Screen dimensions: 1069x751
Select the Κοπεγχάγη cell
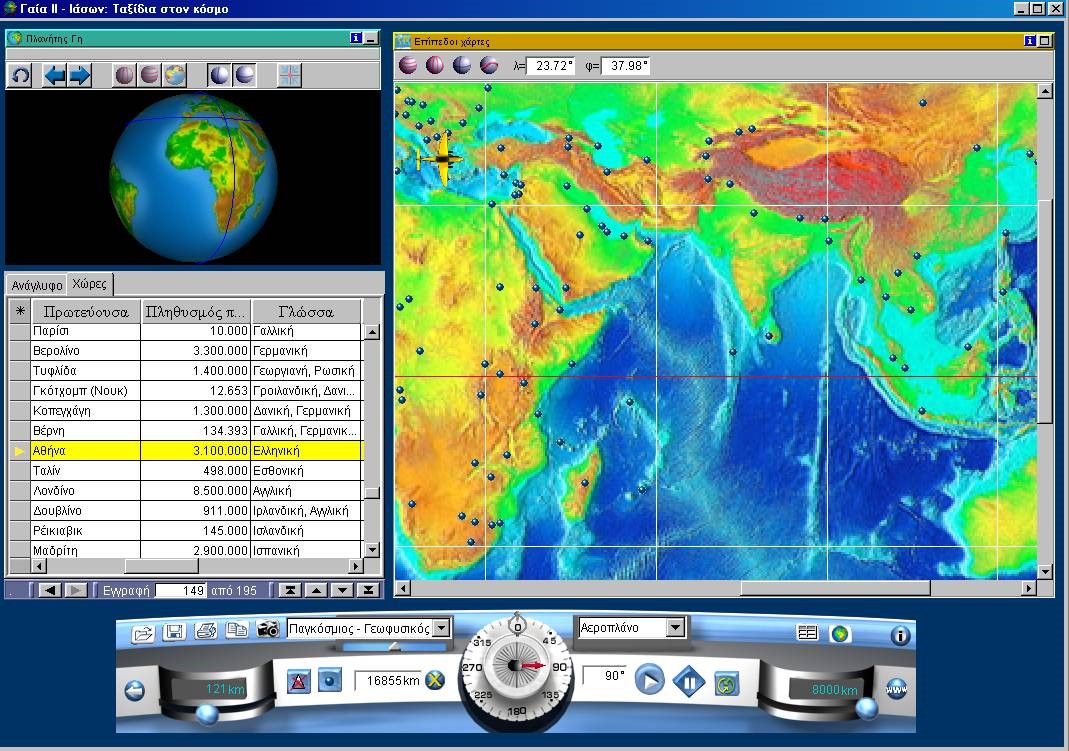click(x=86, y=411)
